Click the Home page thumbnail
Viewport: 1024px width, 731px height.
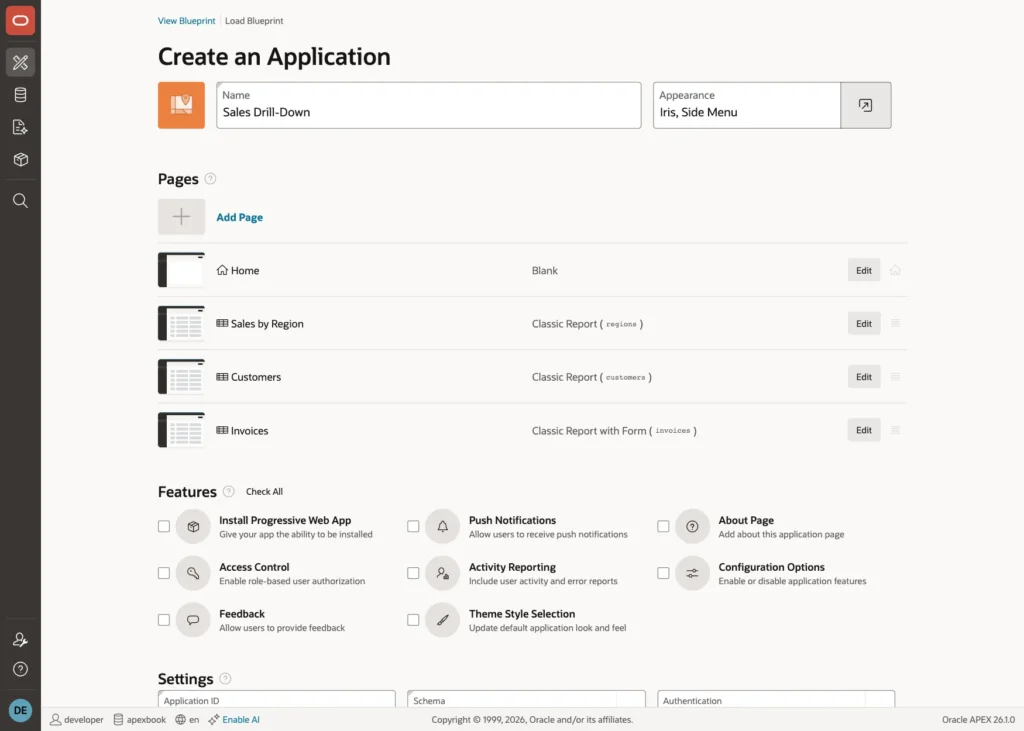(x=181, y=270)
